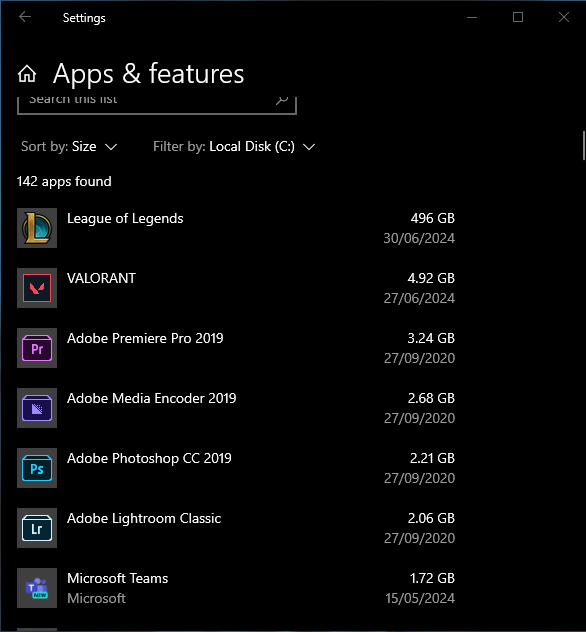The width and height of the screenshot is (586, 632).
Task: Click the Adobe Lightroom Classic icon
Action: [37, 528]
